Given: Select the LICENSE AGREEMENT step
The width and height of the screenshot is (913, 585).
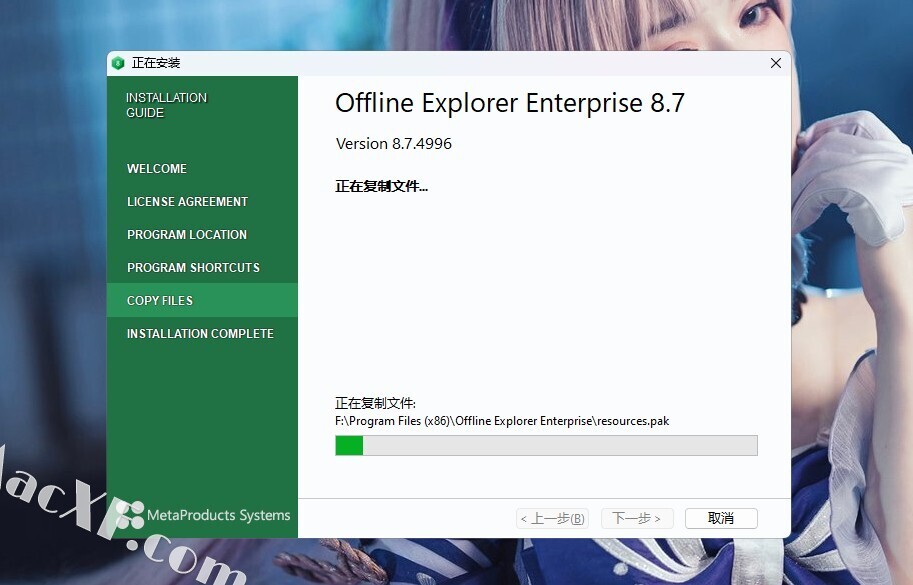Looking at the screenshot, I should pyautogui.click(x=187, y=201).
